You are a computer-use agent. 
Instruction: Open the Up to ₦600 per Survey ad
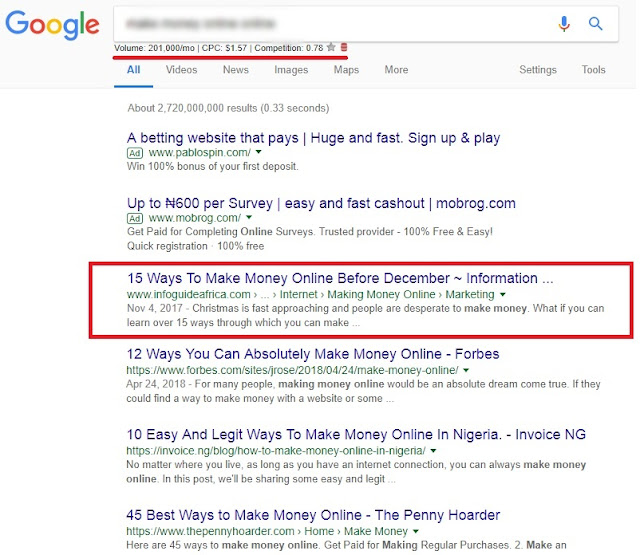click(x=321, y=203)
